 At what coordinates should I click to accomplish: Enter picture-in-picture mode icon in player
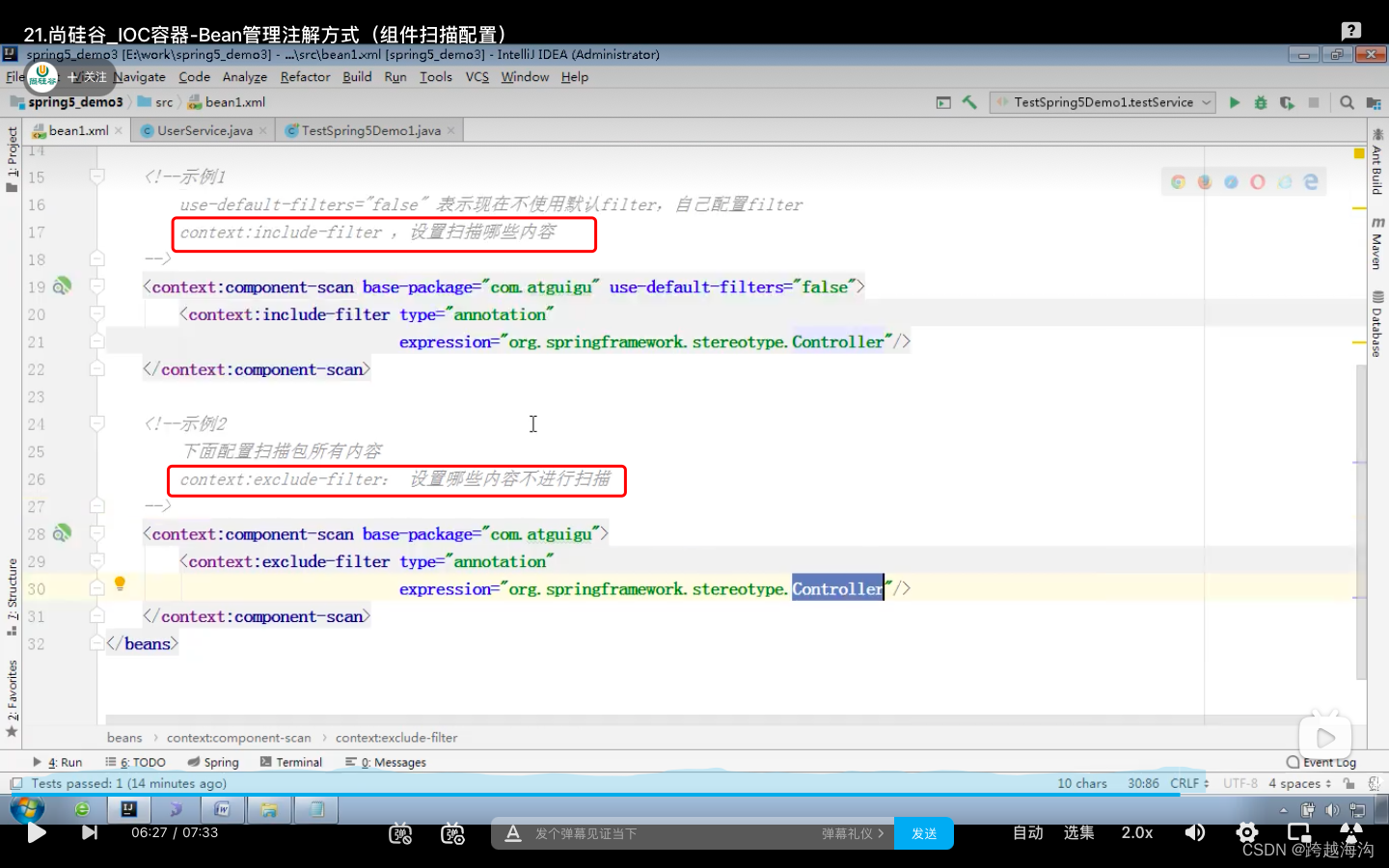coord(1299,832)
